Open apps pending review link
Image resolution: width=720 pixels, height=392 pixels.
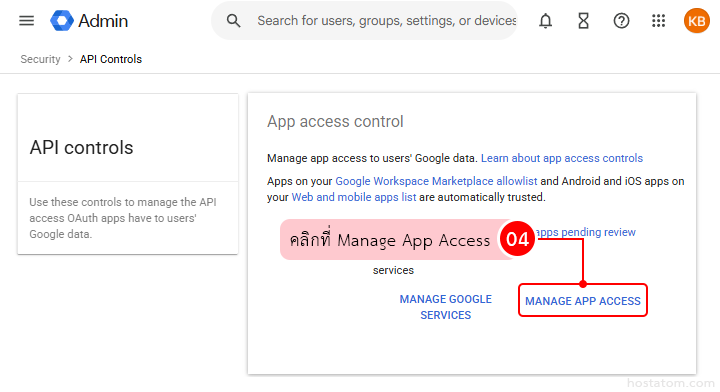point(586,232)
